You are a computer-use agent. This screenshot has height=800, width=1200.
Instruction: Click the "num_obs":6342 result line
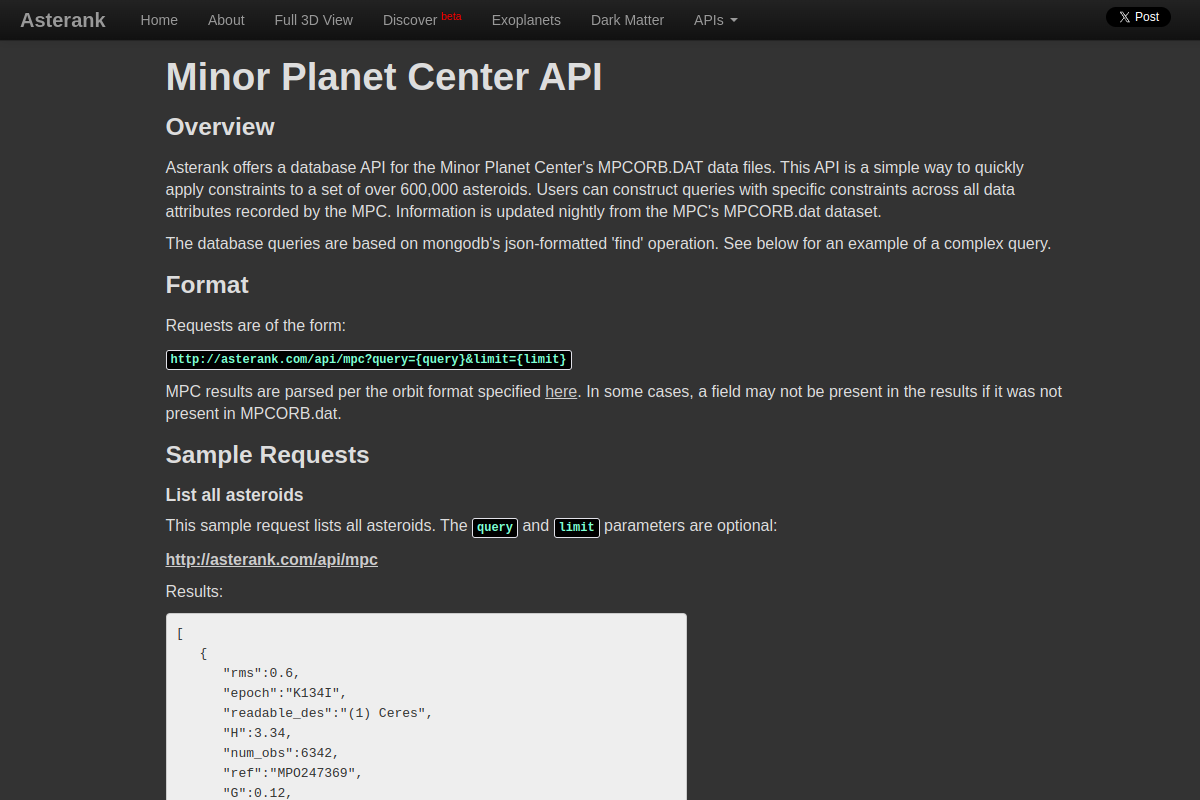click(281, 753)
